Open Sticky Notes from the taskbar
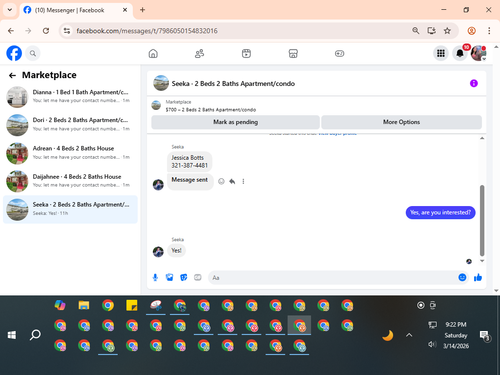 pyautogui.click(x=132, y=305)
